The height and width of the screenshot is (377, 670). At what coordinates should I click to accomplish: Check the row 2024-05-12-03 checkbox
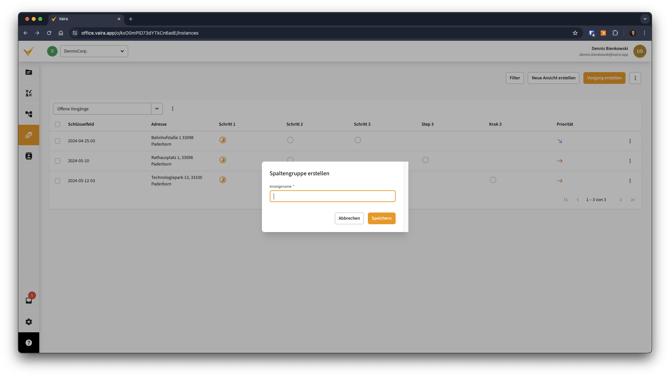[x=57, y=180]
